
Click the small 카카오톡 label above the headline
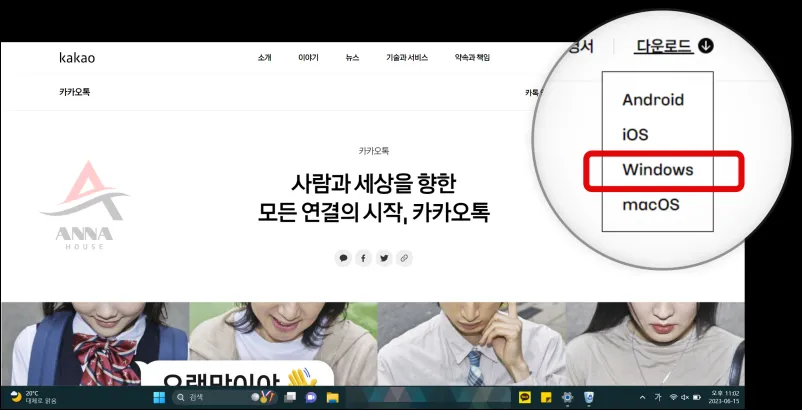tap(374, 151)
